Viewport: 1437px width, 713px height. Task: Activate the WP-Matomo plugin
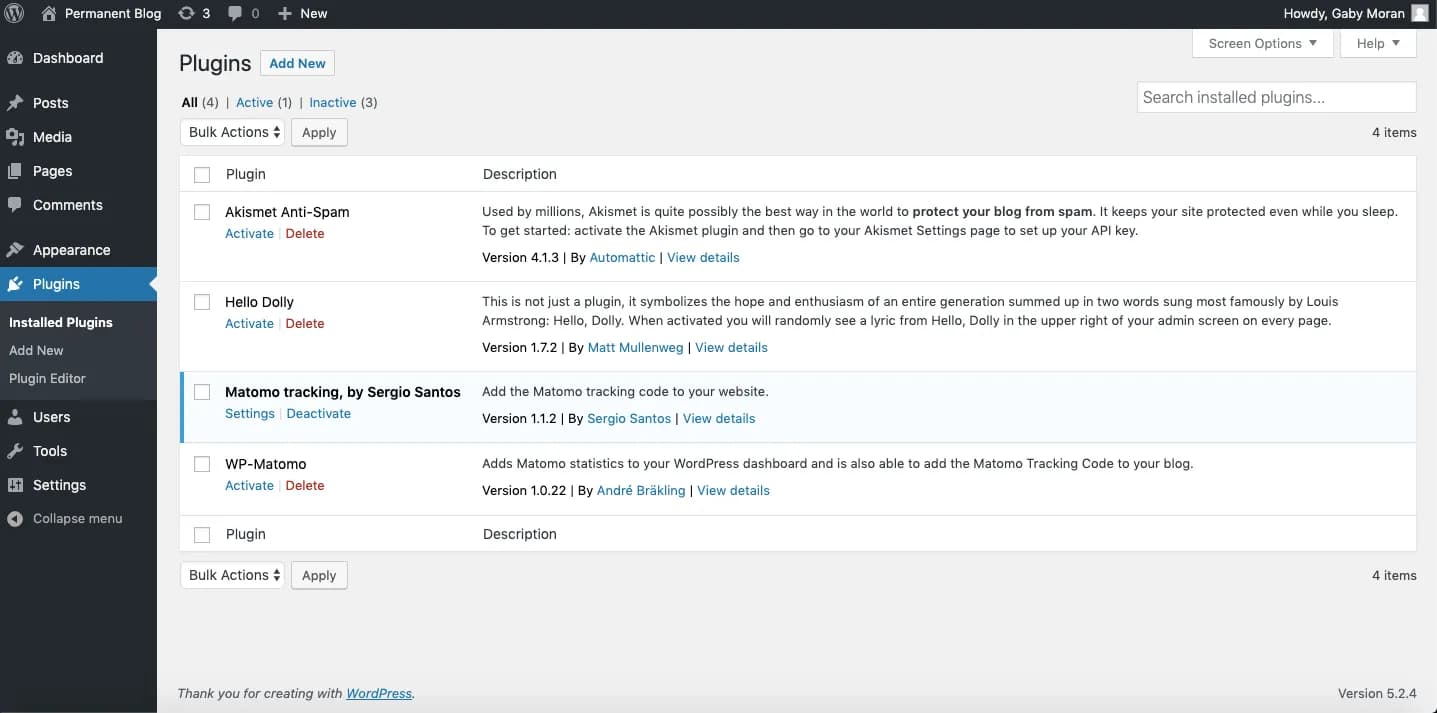[x=249, y=485]
